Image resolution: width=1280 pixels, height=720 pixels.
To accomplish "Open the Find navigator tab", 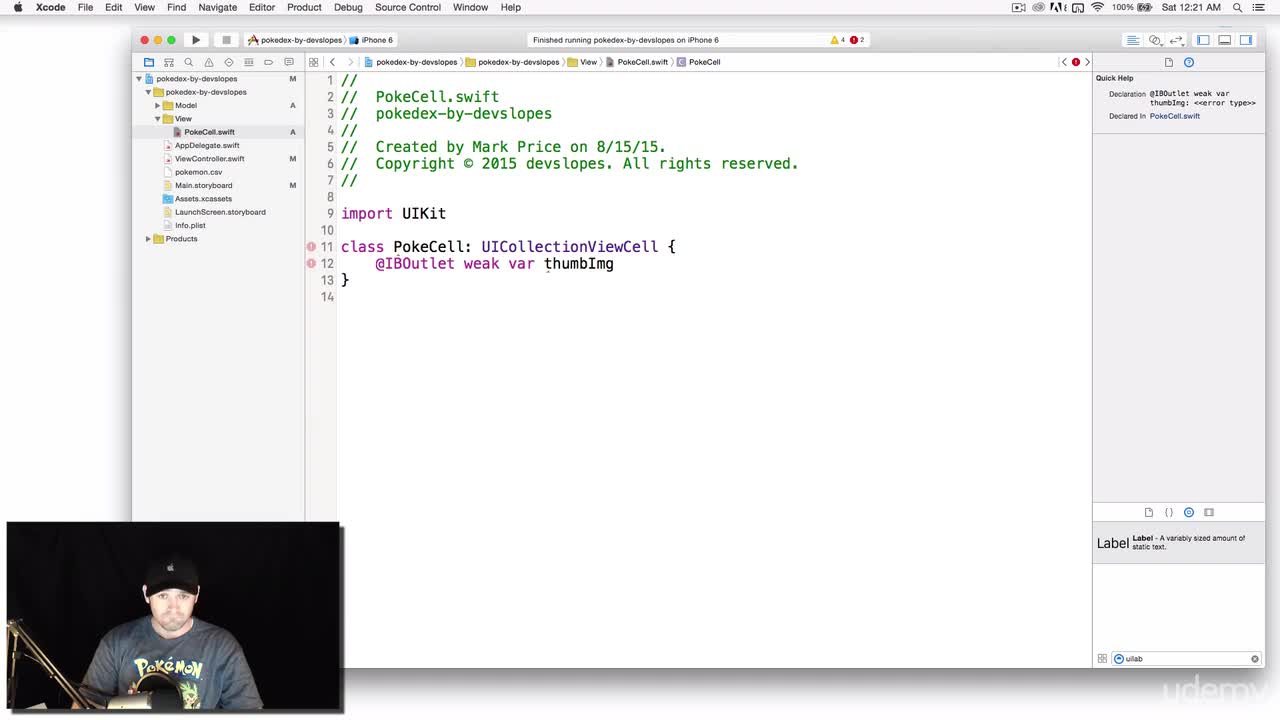I will click(188, 62).
